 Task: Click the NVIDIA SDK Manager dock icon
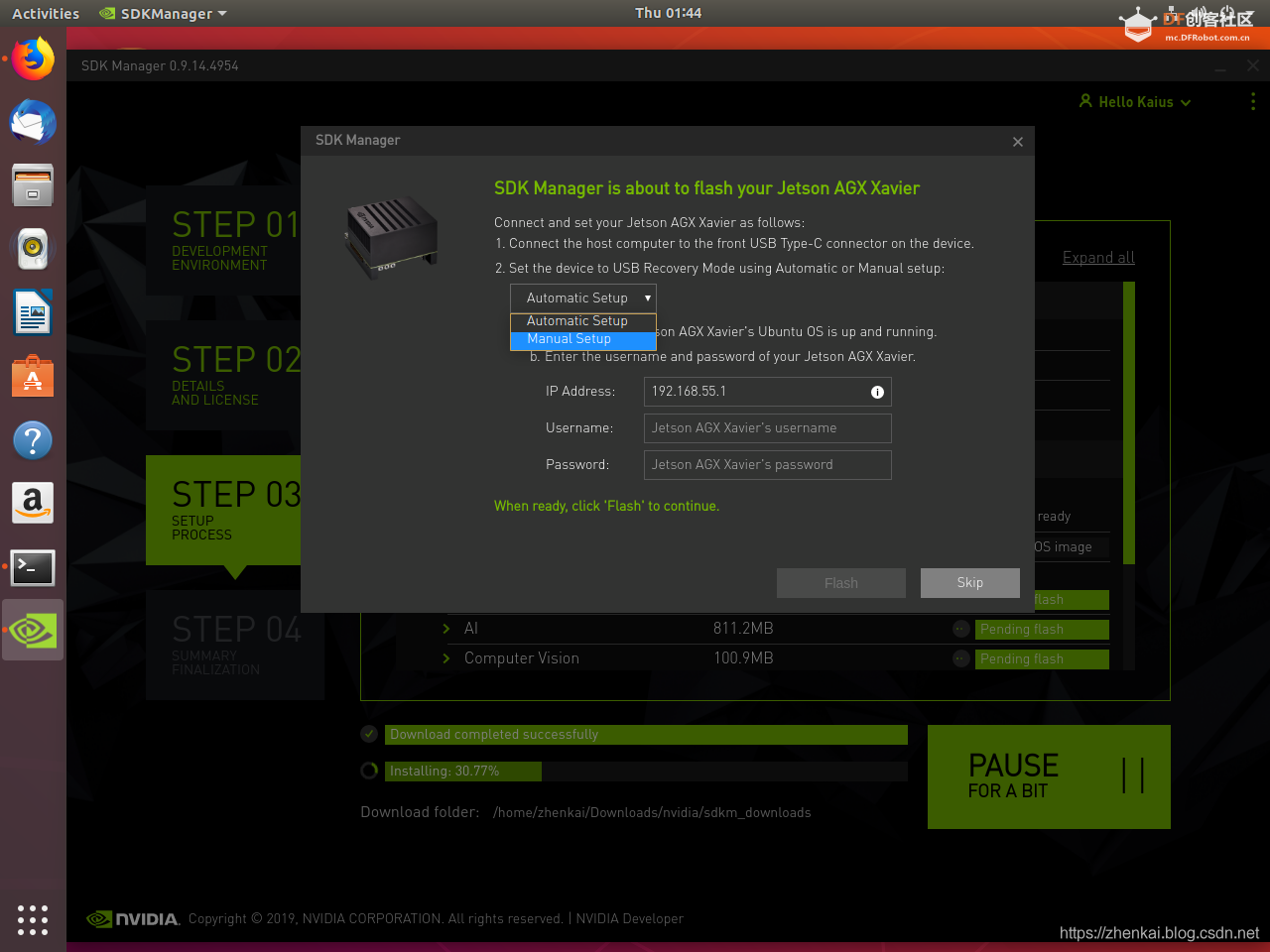pyautogui.click(x=33, y=631)
